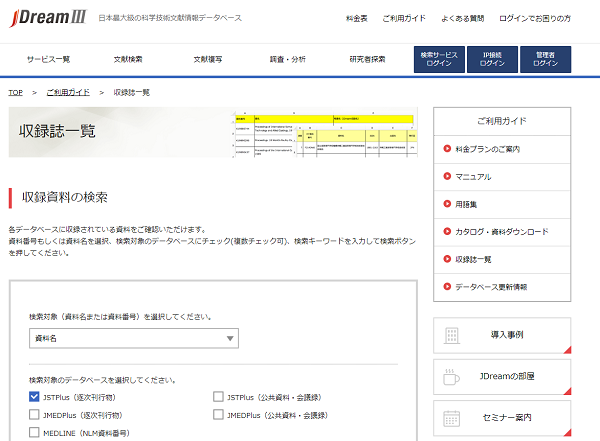Enable the JSTPlus (公共資料・会議録) checkbox
Viewport: 600px width, 441px height.
coord(218,397)
